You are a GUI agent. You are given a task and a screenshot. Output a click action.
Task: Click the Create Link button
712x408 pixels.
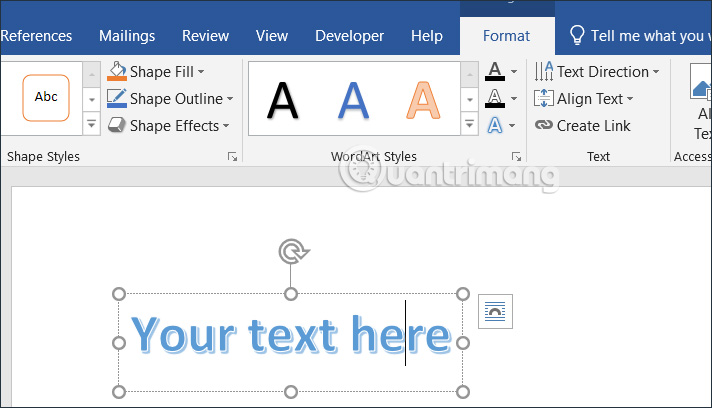(x=583, y=125)
